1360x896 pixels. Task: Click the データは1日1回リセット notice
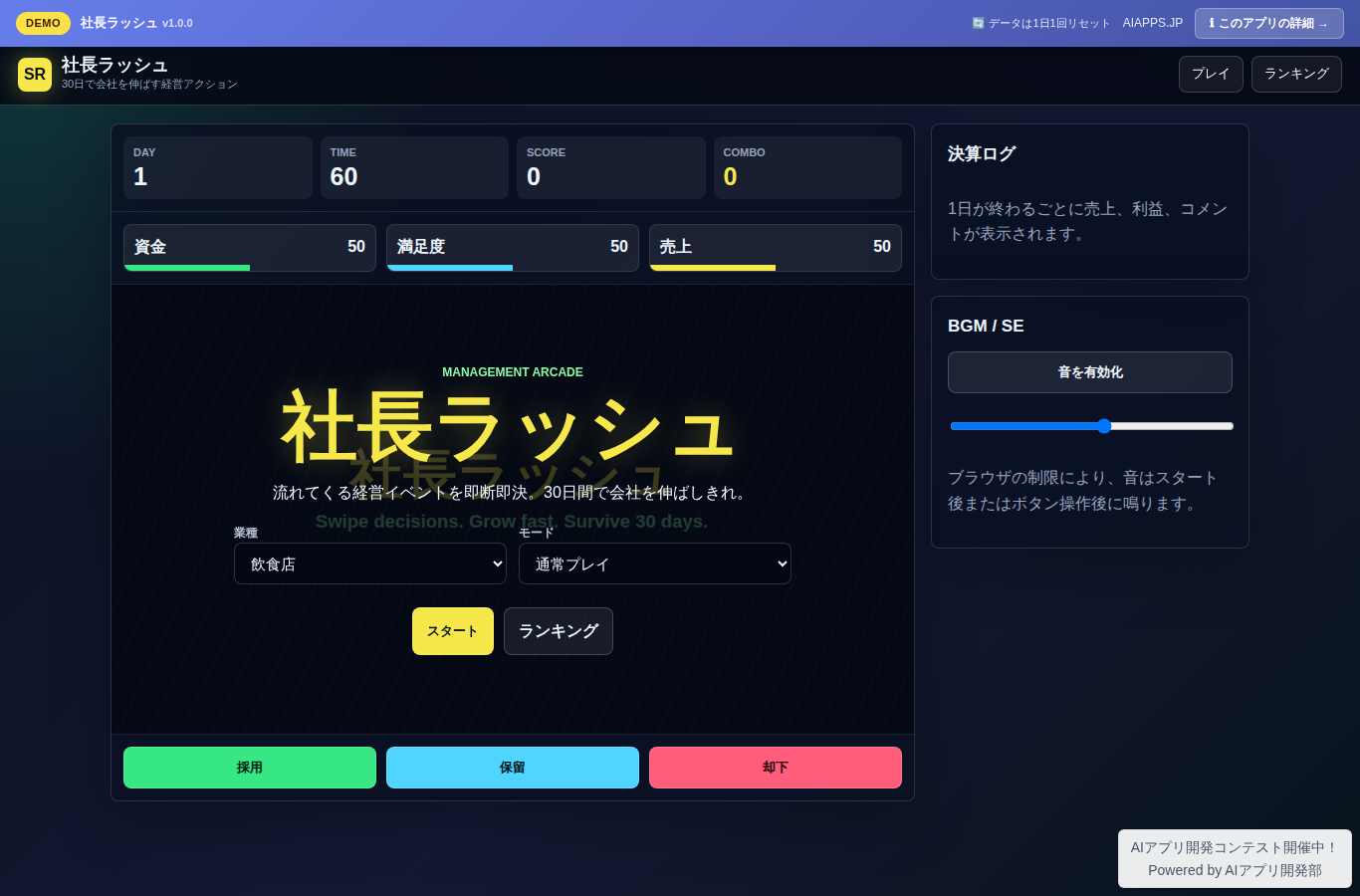1041,23
